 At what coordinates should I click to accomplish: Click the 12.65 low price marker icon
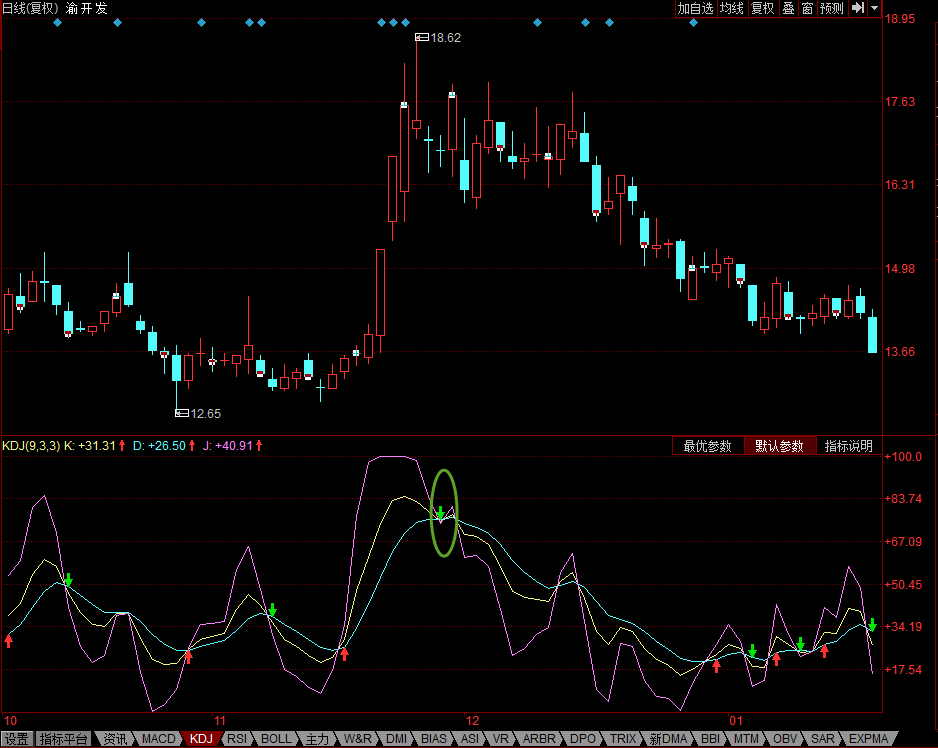(x=182, y=413)
